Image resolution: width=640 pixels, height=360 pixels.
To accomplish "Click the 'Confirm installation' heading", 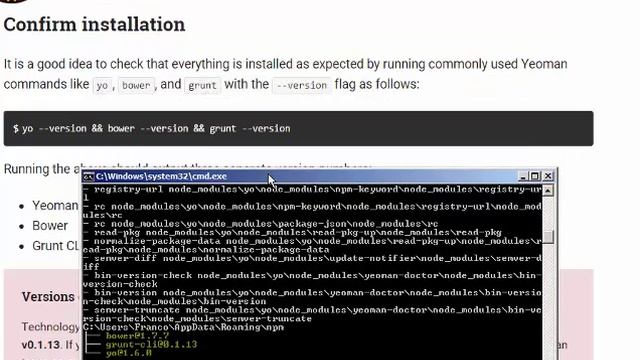I will click(94, 24).
